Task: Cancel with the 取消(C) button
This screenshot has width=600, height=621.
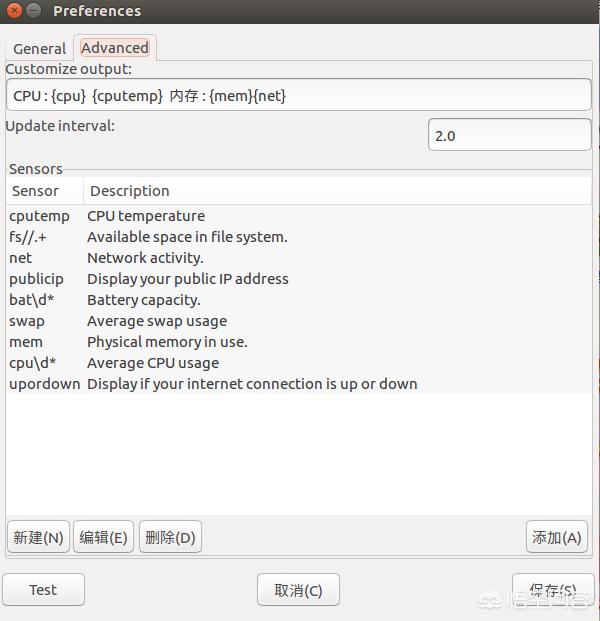Action: pyautogui.click(x=298, y=590)
